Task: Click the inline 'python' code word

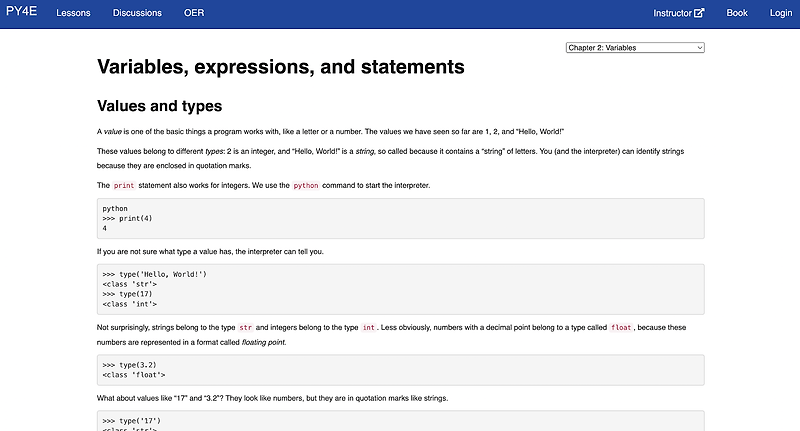Action: tap(306, 186)
